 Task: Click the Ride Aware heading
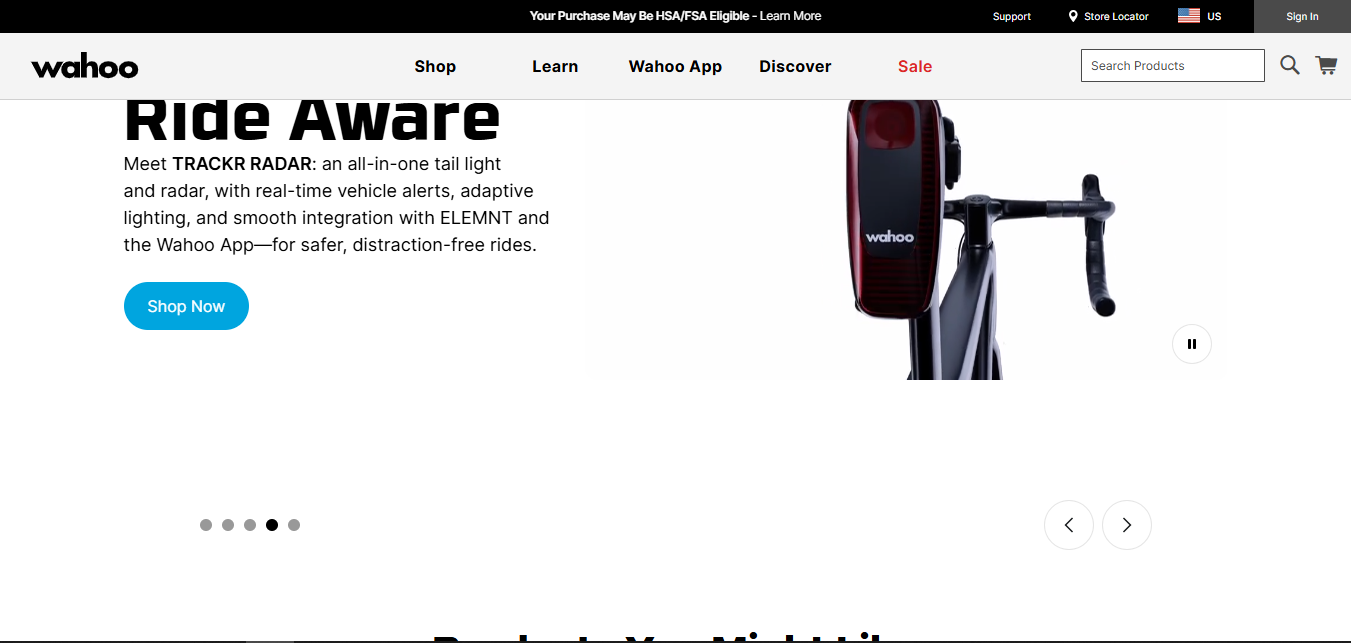point(312,120)
